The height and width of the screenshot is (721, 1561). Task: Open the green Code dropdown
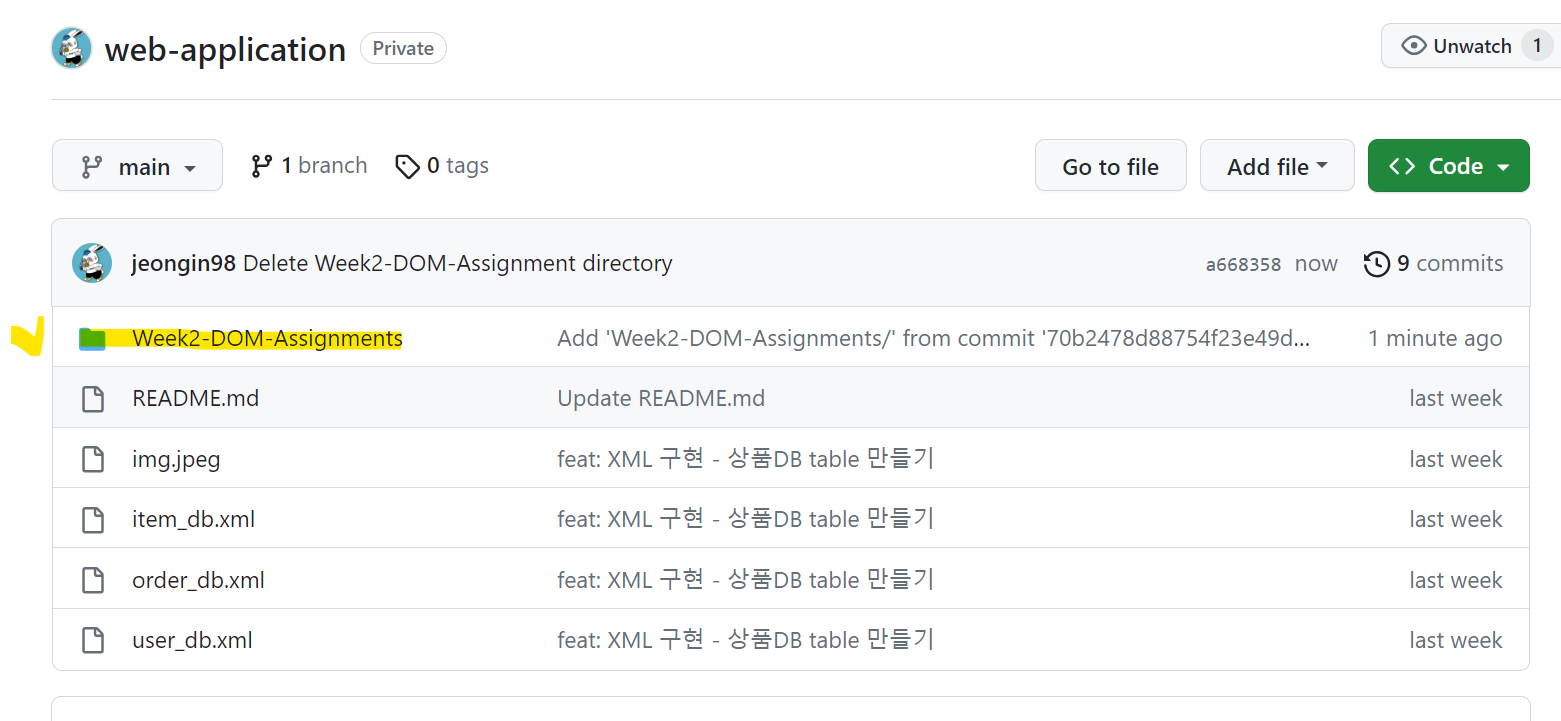(x=1448, y=166)
